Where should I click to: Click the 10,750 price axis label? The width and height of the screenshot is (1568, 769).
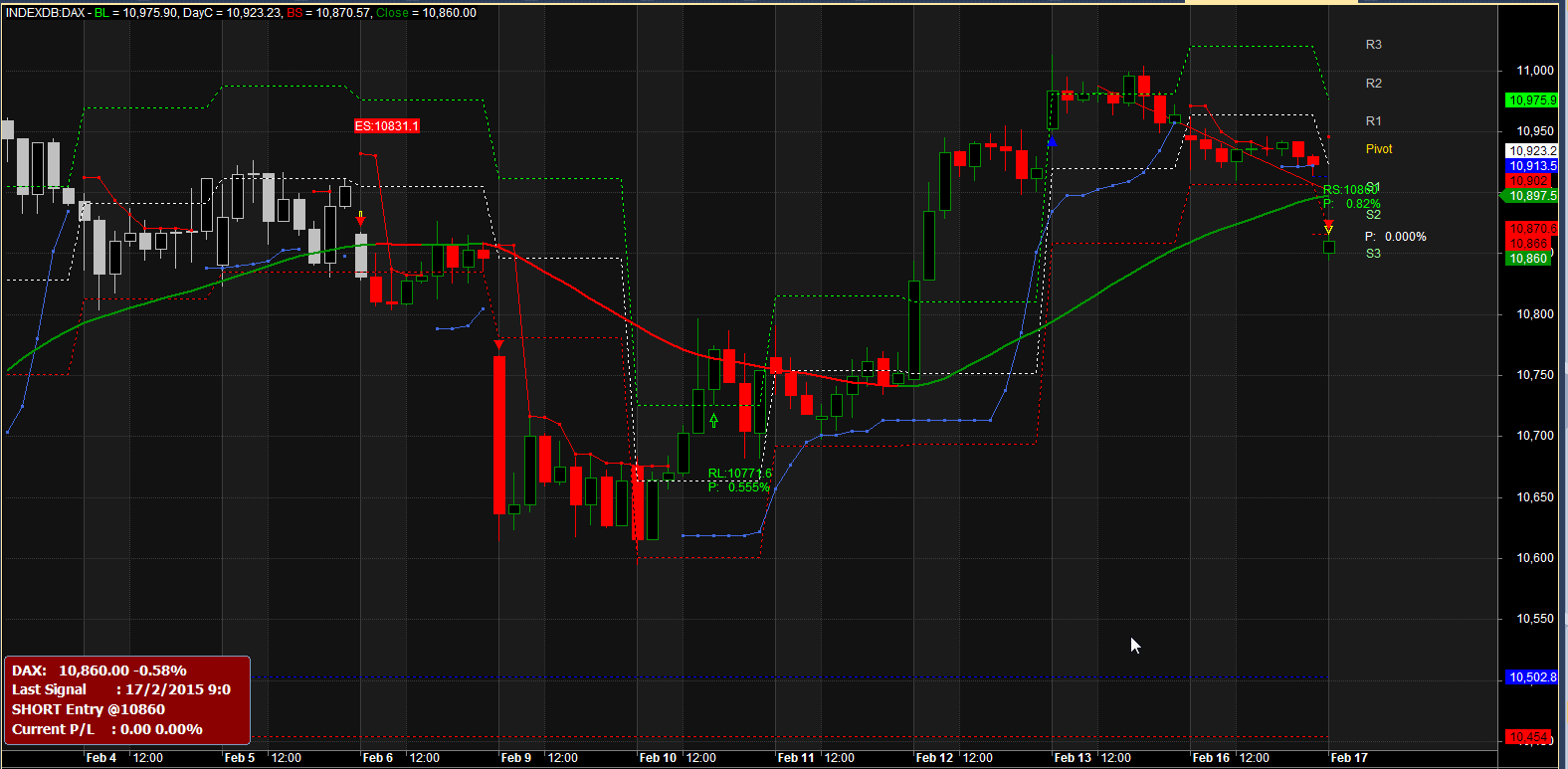pyautogui.click(x=1535, y=375)
